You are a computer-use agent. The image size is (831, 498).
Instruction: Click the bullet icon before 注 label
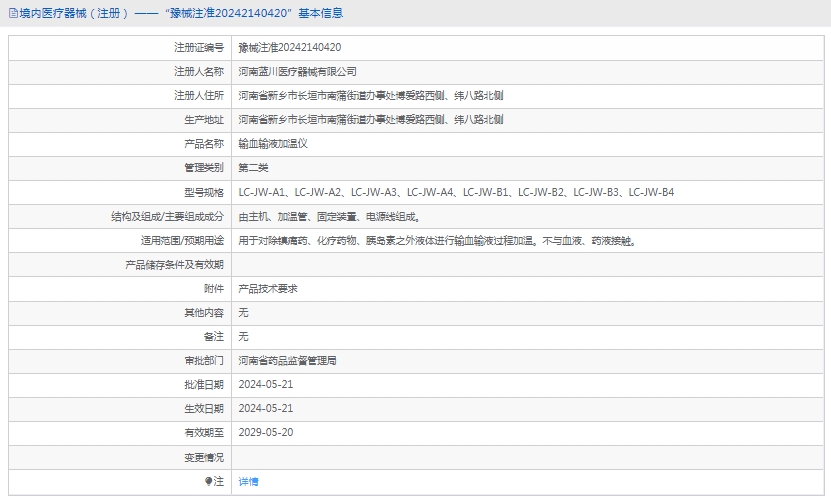pos(209,481)
